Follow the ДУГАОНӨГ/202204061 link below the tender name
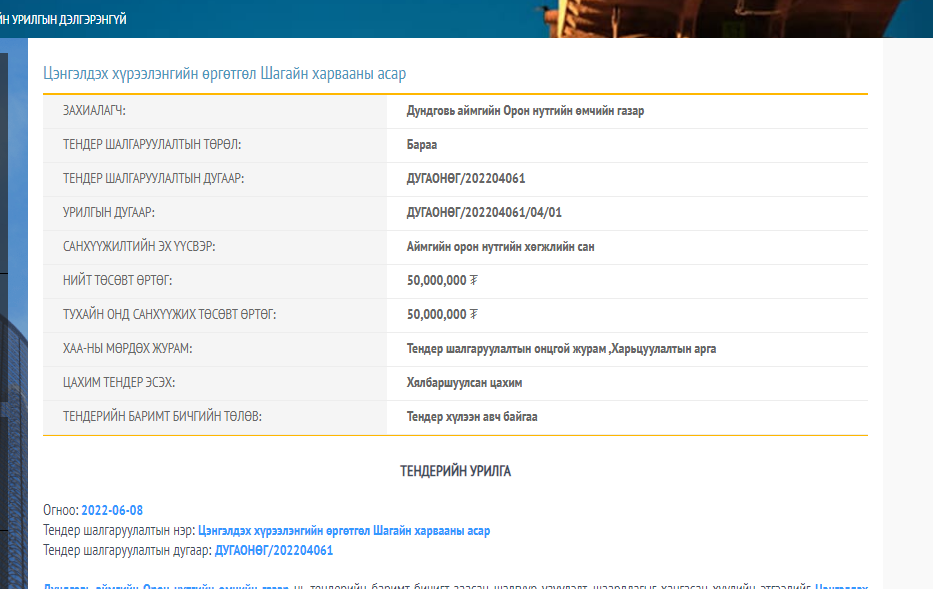Viewport: 933px width, 589px height. click(273, 550)
